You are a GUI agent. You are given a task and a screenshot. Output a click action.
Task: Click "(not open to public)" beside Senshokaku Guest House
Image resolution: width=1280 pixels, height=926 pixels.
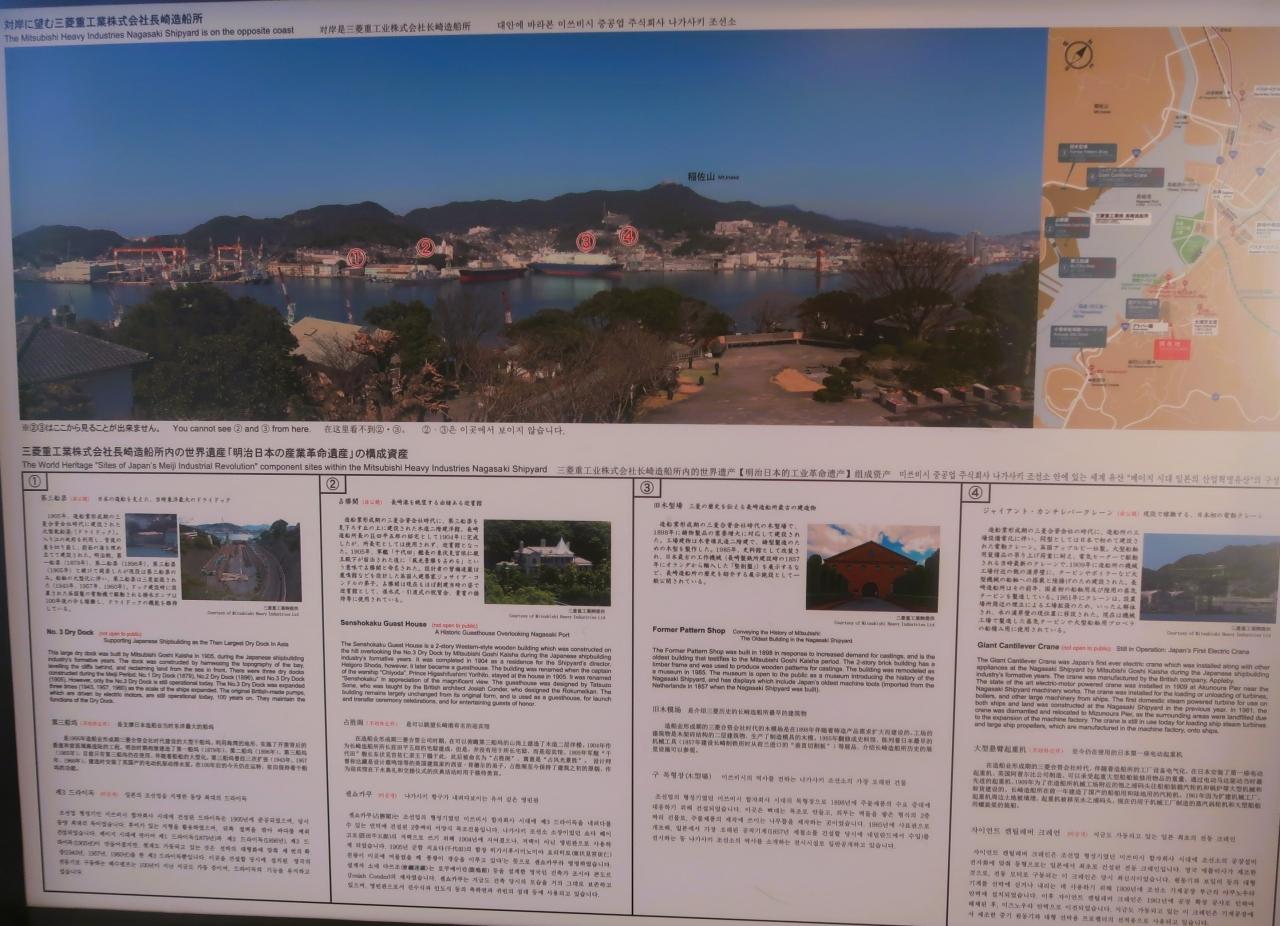pyautogui.click(x=454, y=624)
